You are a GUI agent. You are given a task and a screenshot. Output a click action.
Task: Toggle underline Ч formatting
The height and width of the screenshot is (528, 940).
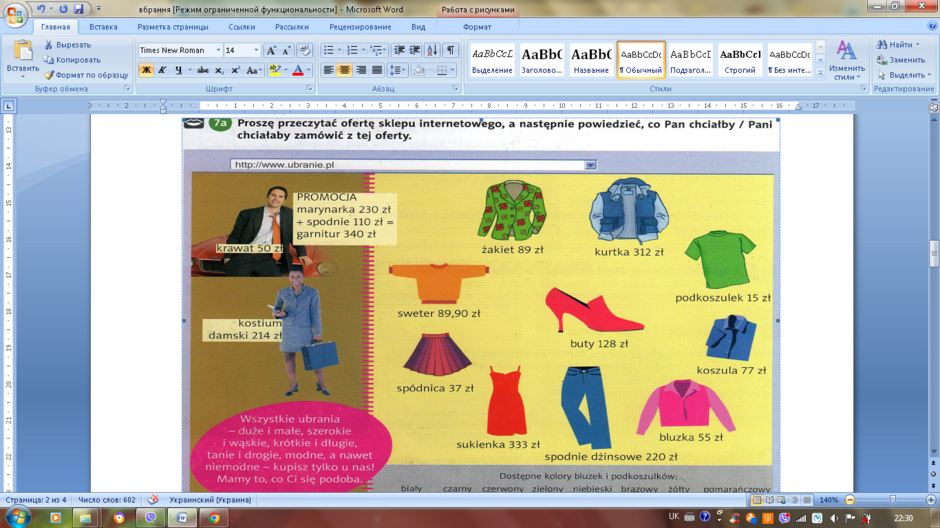178,70
